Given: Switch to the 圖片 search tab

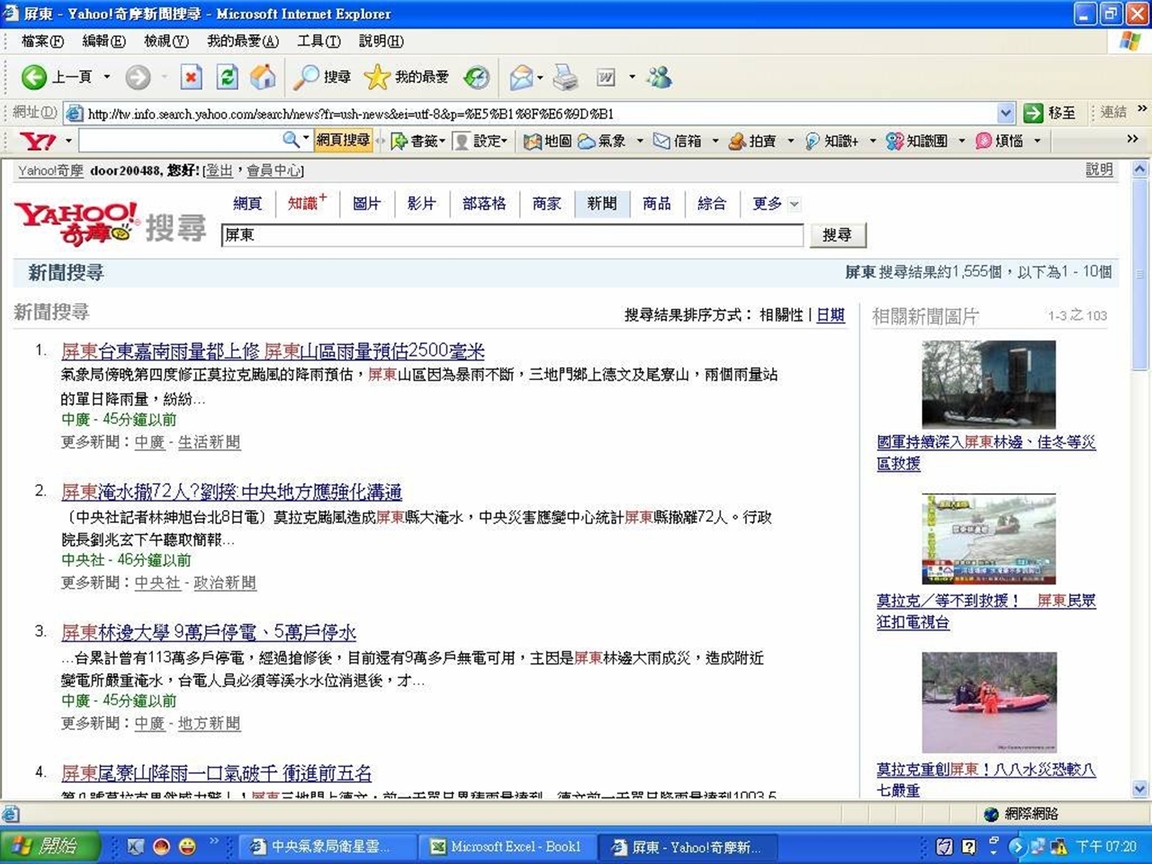Looking at the screenshot, I should click(367, 204).
